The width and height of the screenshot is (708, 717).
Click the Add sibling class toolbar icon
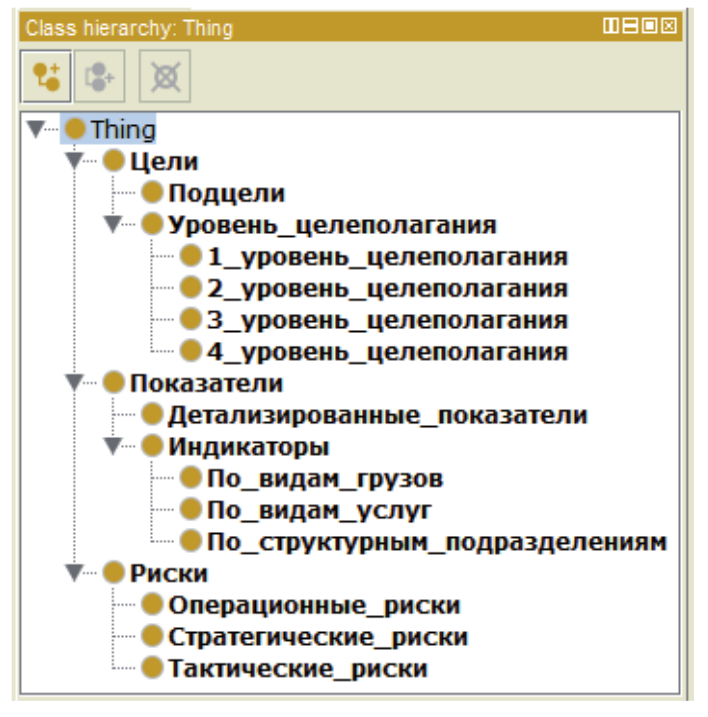coord(104,76)
